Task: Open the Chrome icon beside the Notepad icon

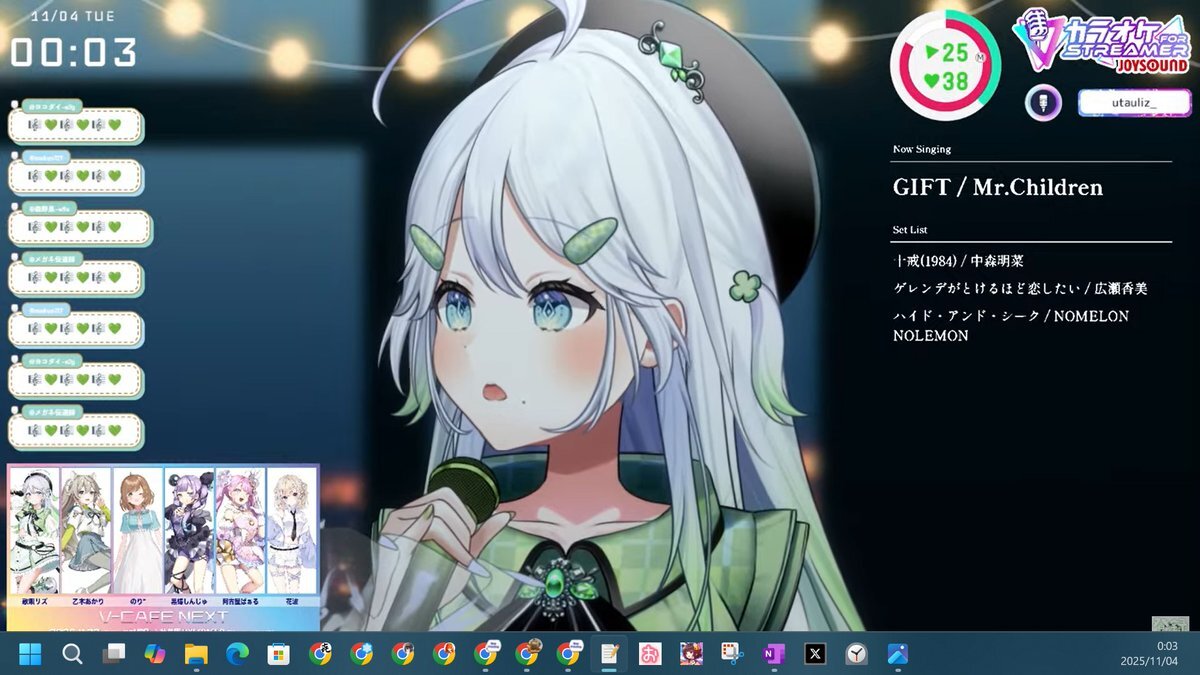Action: (567, 654)
